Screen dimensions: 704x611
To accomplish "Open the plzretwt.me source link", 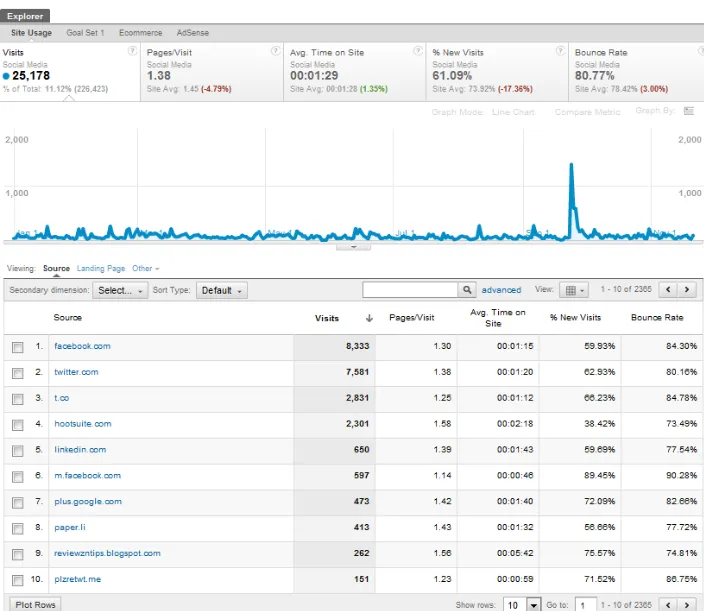I will [x=78, y=579].
